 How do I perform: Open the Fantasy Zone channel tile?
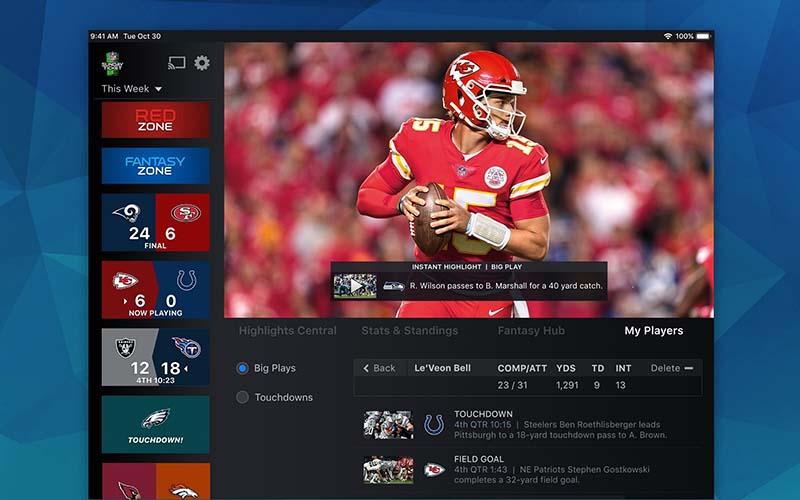click(x=156, y=166)
